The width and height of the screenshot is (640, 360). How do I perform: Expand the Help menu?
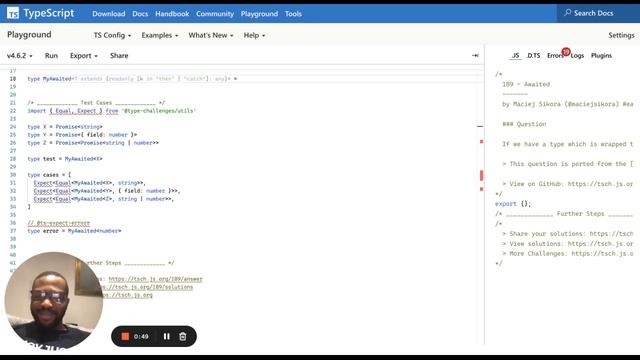[254, 36]
